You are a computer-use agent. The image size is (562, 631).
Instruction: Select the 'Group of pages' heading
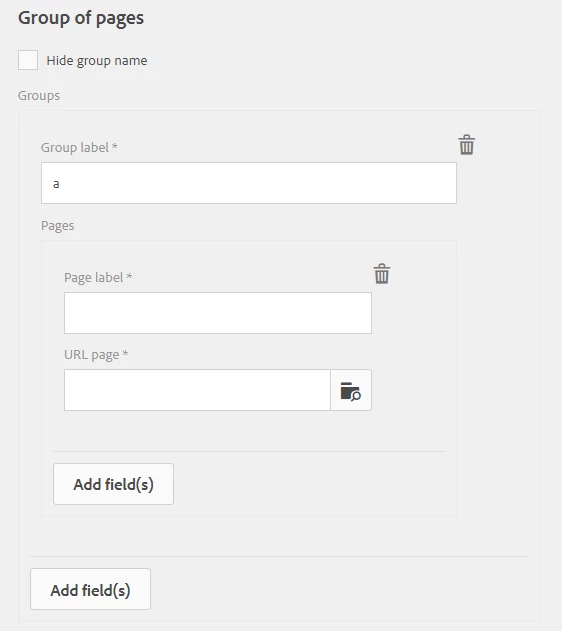tap(81, 18)
